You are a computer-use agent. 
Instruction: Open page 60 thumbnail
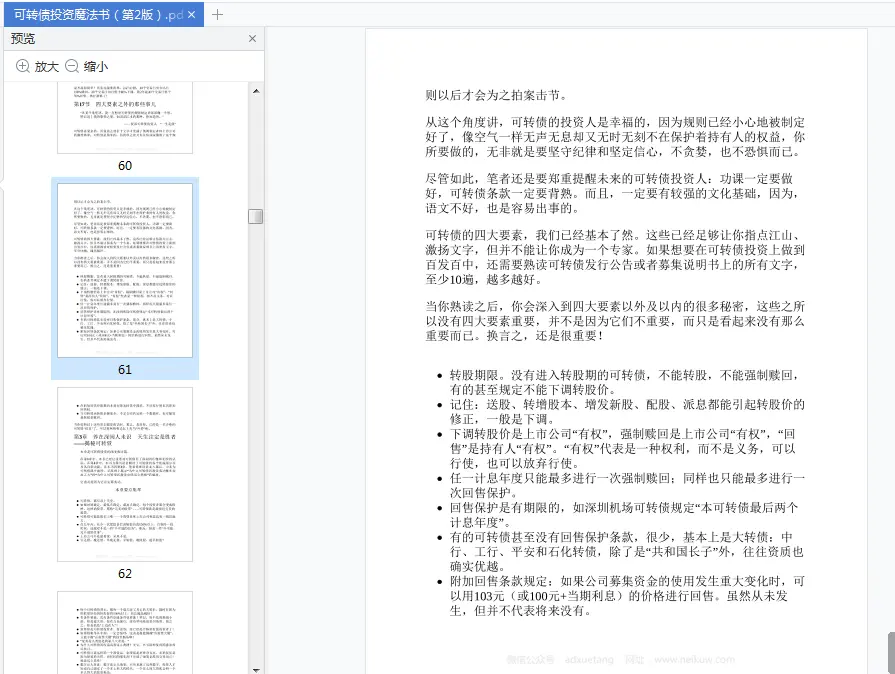pos(125,118)
